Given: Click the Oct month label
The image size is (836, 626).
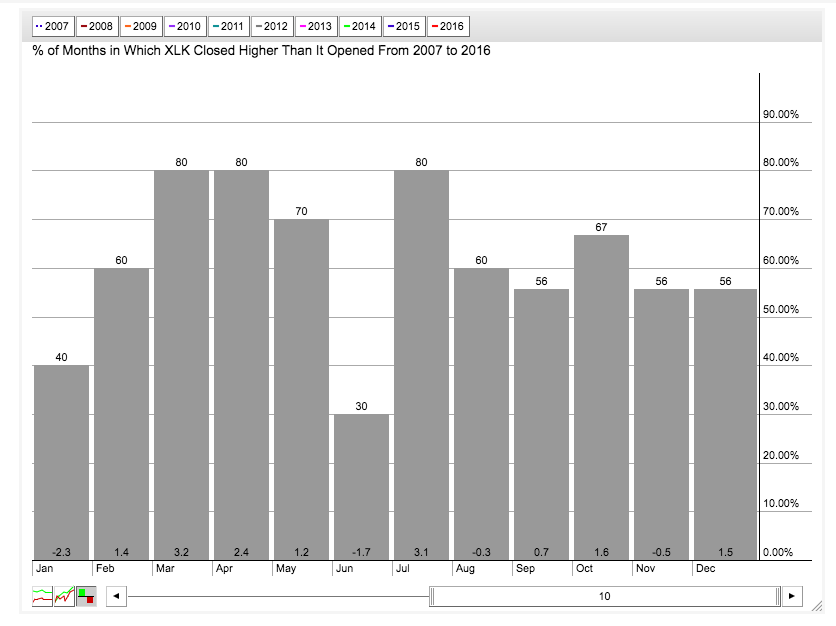Looking at the screenshot, I should [584, 568].
